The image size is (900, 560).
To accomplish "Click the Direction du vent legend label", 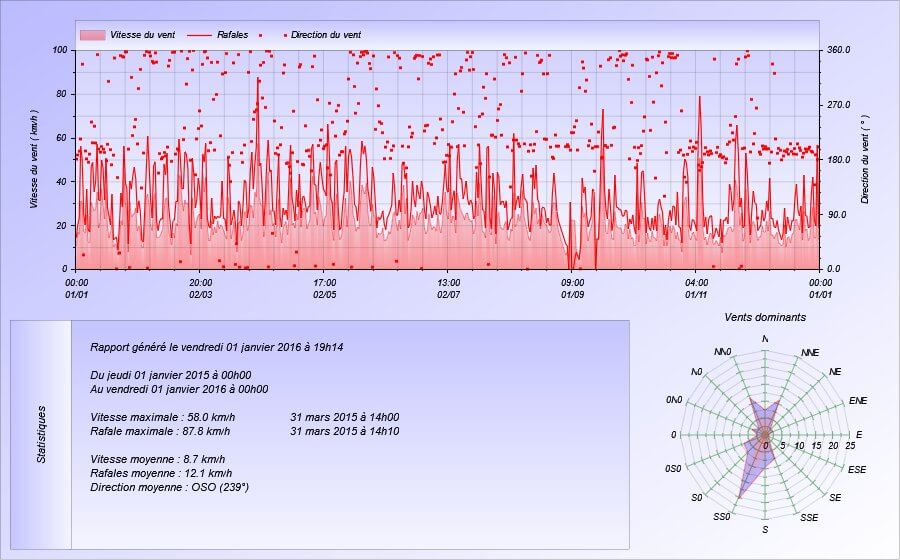I will click(x=326, y=35).
